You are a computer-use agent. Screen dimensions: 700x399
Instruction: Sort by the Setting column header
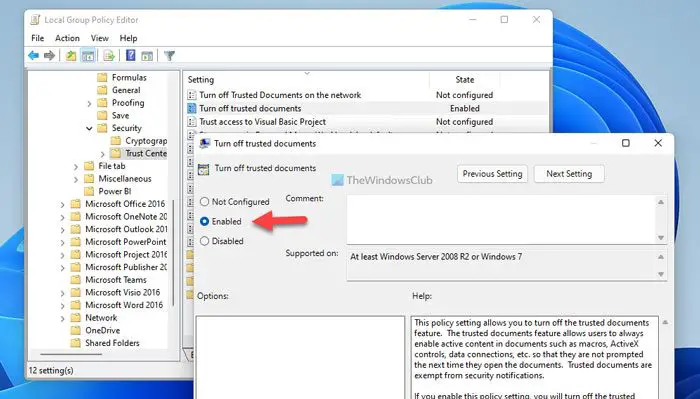pos(307,79)
